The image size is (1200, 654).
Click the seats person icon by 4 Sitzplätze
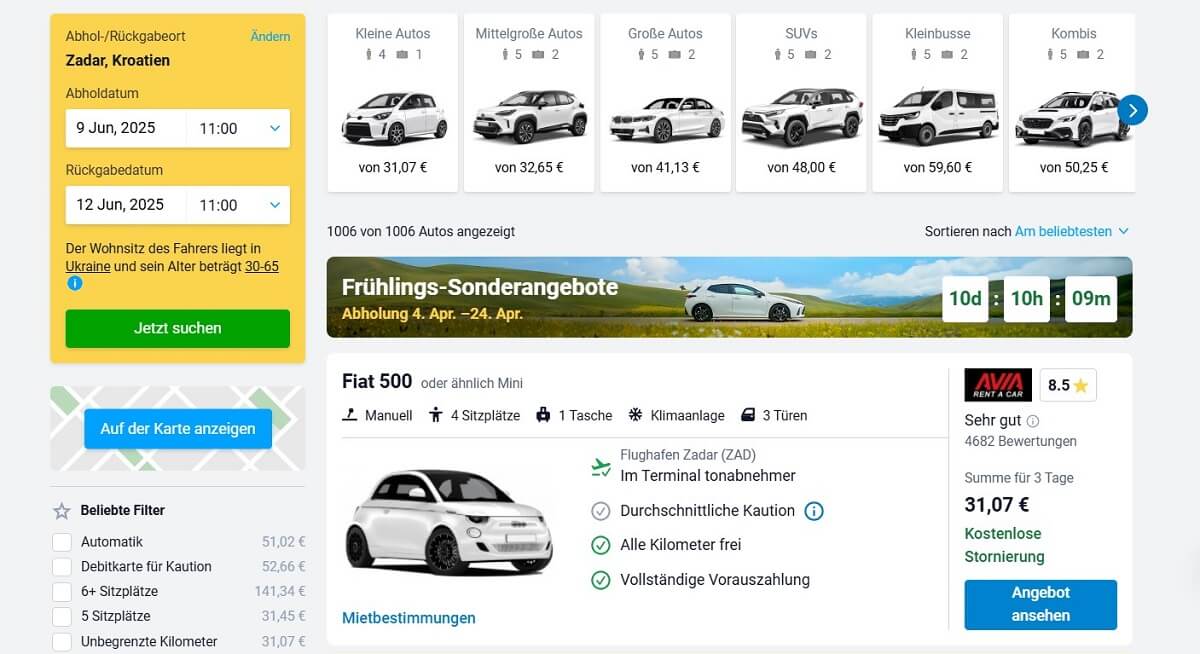click(x=436, y=415)
